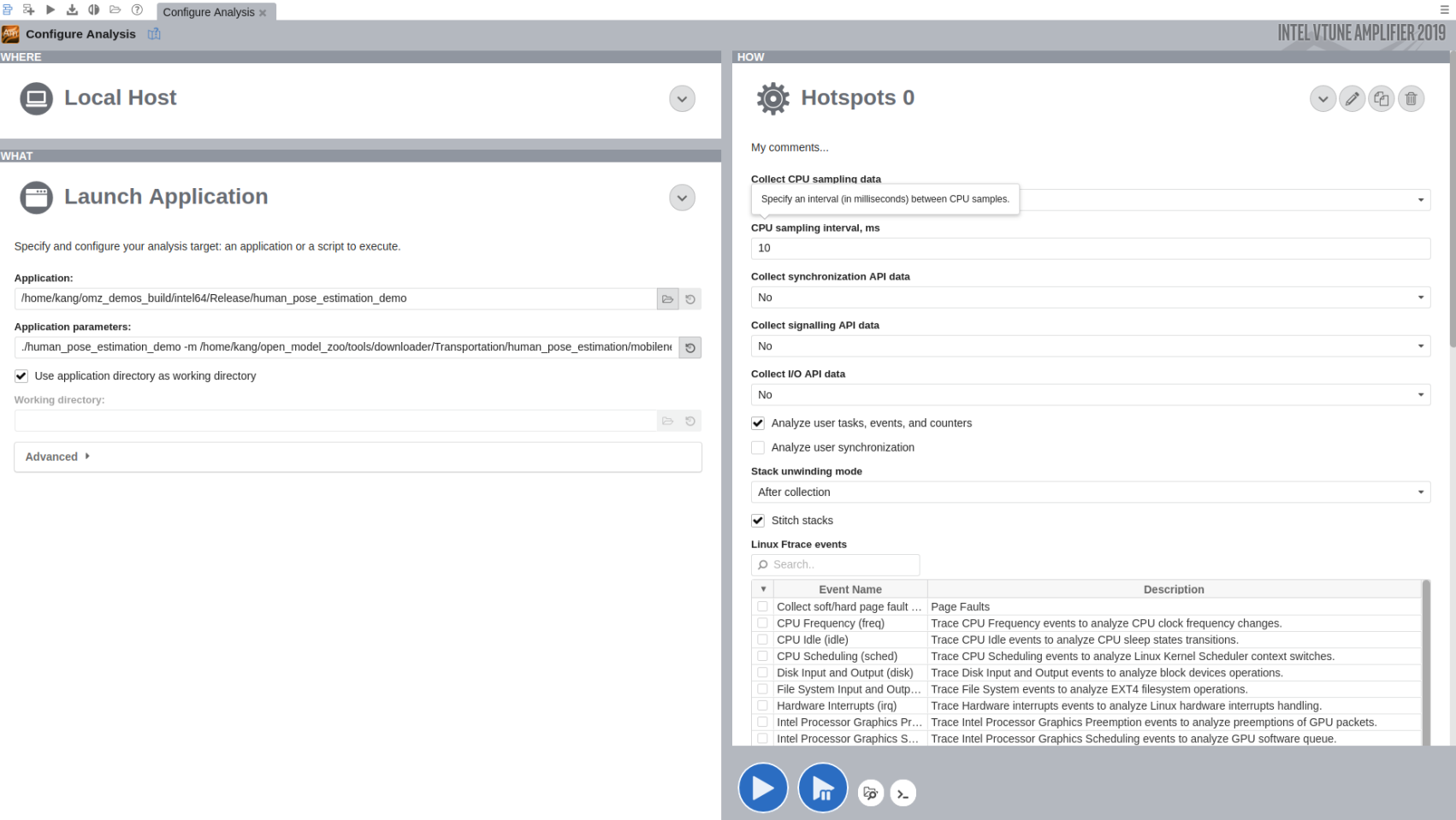The image size is (1456, 820).
Task: Click the CPU sampling interval field
Action: pyautogui.click(x=1091, y=249)
